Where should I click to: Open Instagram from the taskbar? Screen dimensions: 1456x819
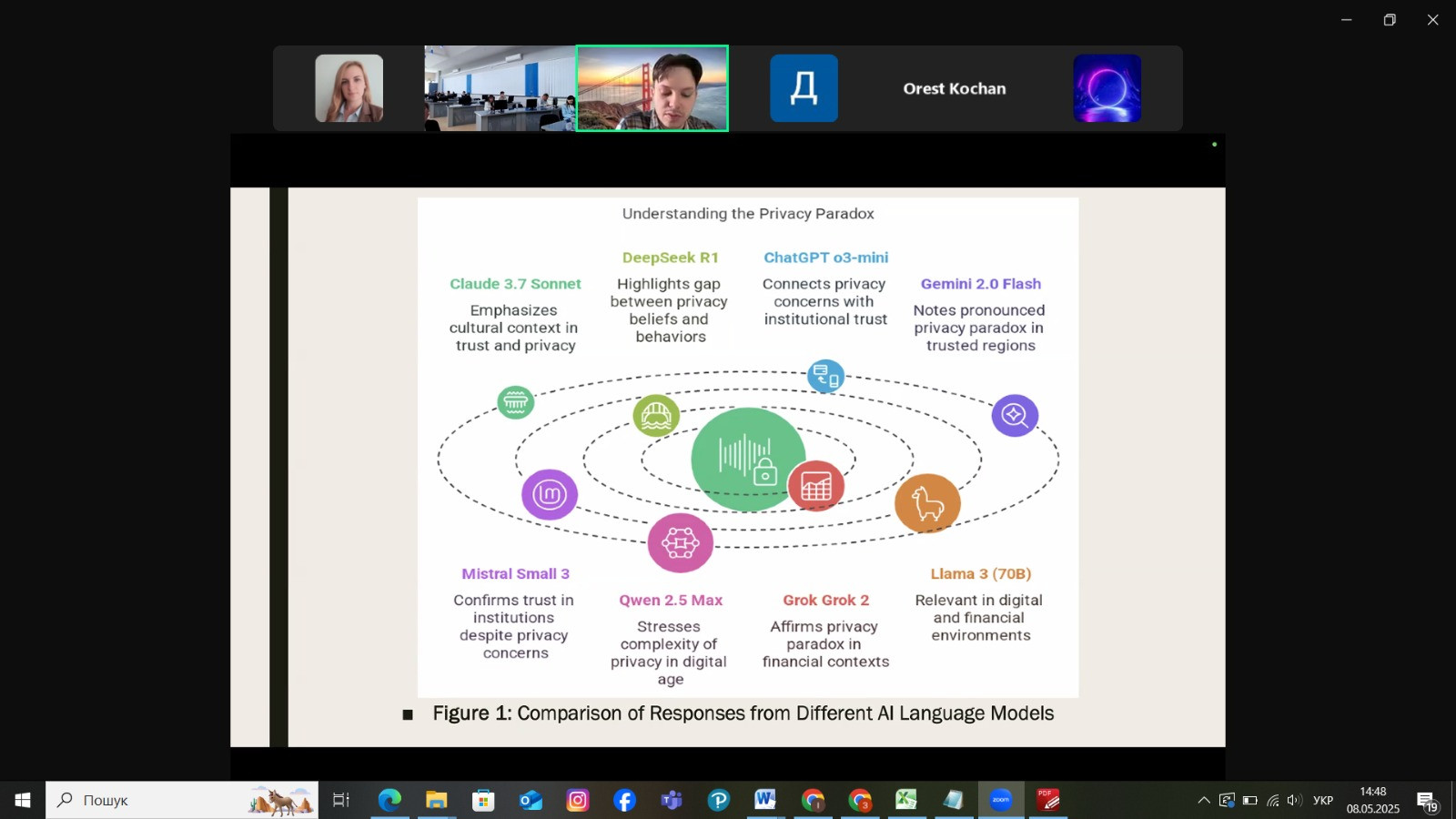click(x=578, y=800)
